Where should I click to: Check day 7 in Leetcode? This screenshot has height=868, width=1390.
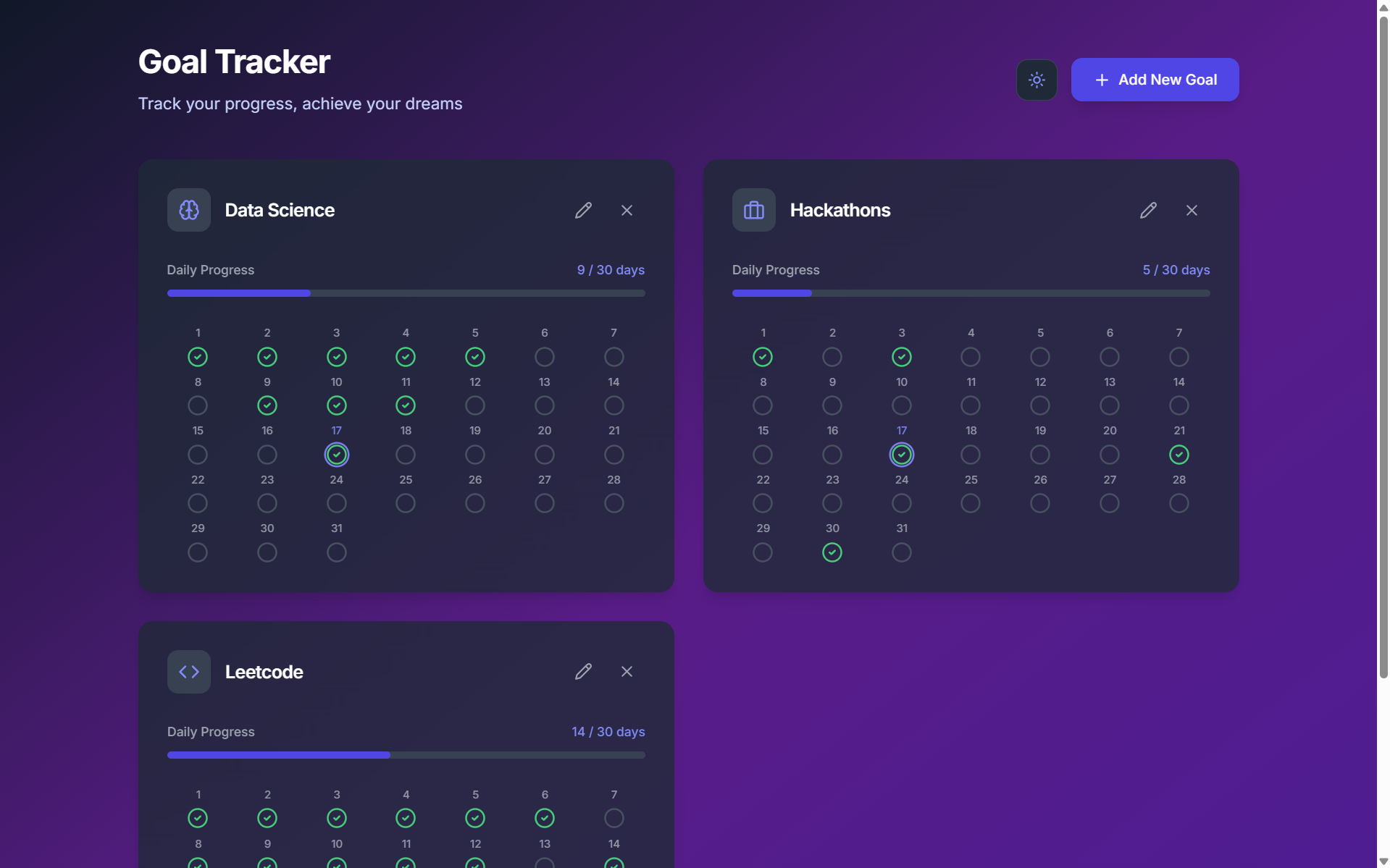614,818
